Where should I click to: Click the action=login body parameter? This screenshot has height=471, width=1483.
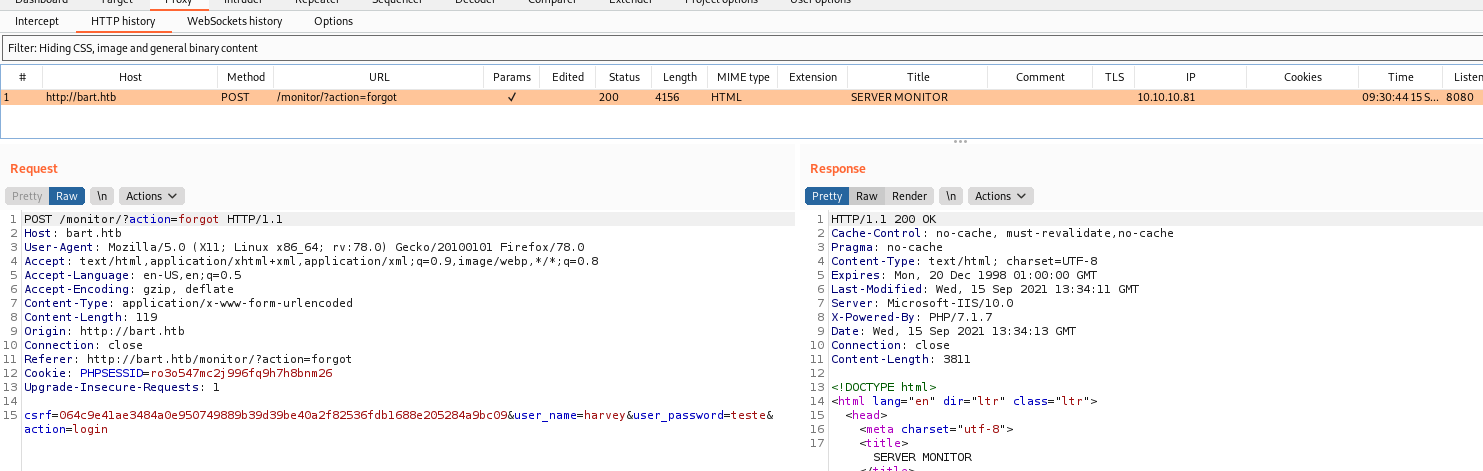pos(66,429)
